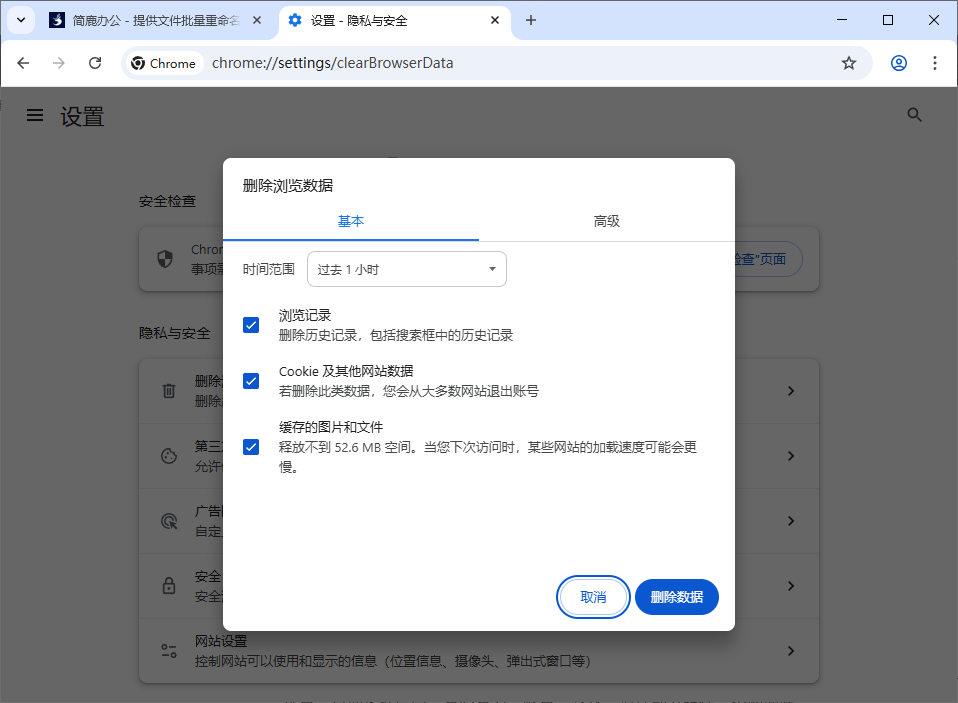The width and height of the screenshot is (958, 703).
Task: Open Chrome's three-dot menu
Action: pyautogui.click(x=935, y=62)
